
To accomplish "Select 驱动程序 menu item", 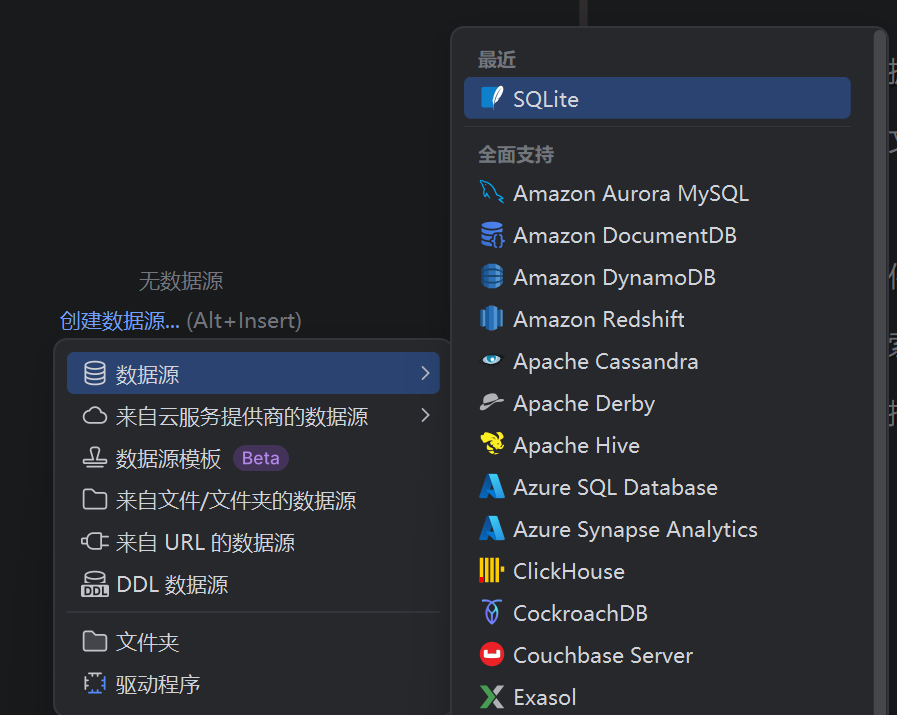I will (x=253, y=684).
